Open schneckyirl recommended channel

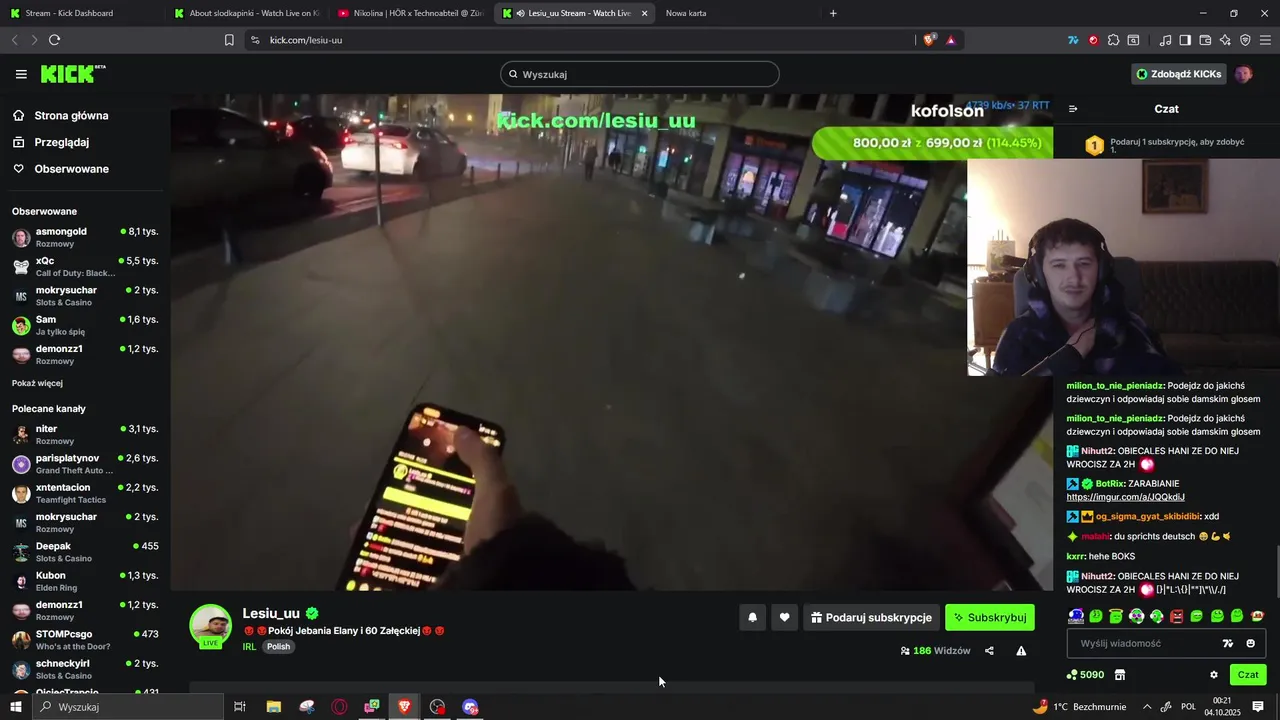(84, 669)
